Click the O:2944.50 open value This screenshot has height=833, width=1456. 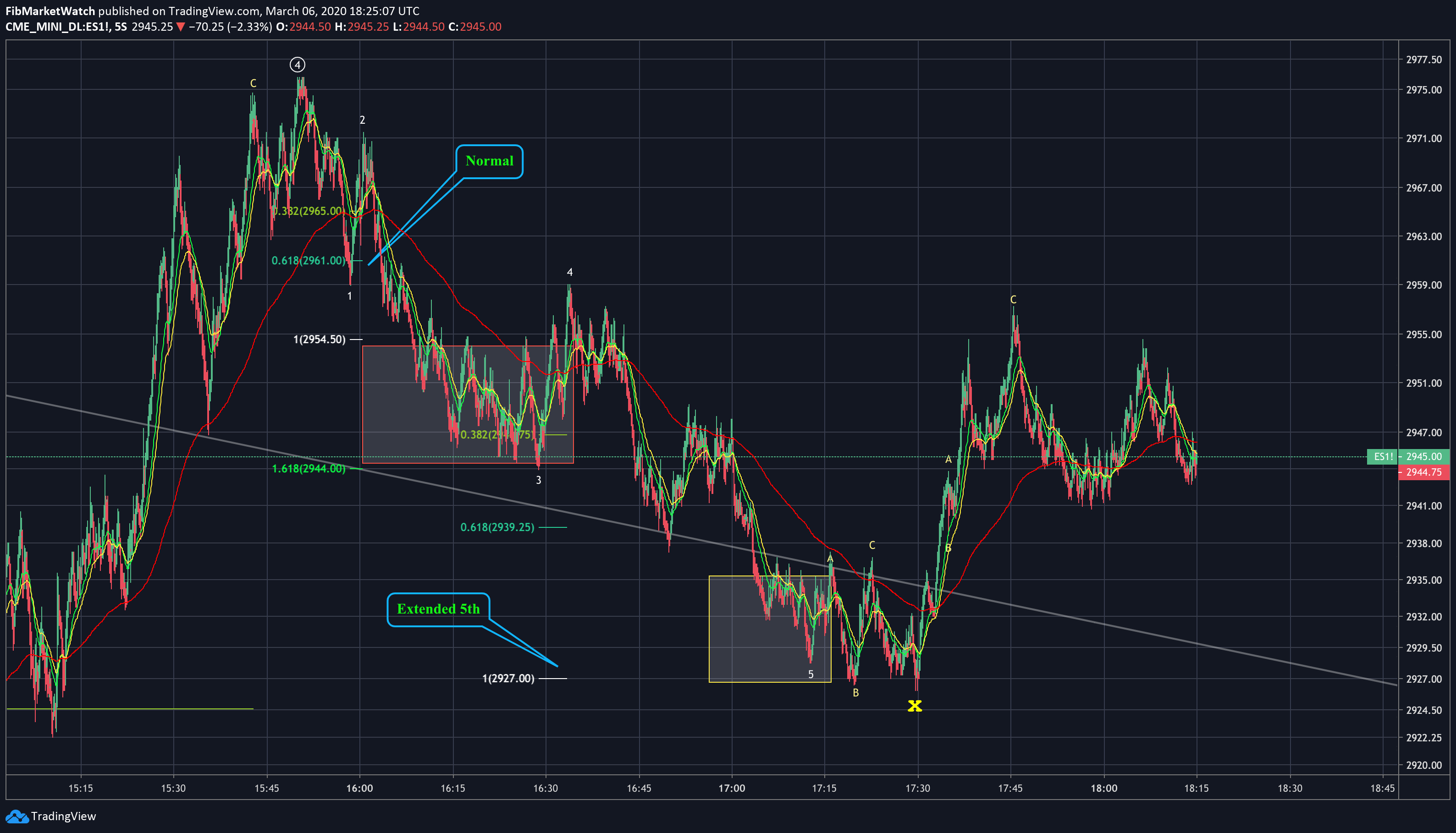coord(303,27)
